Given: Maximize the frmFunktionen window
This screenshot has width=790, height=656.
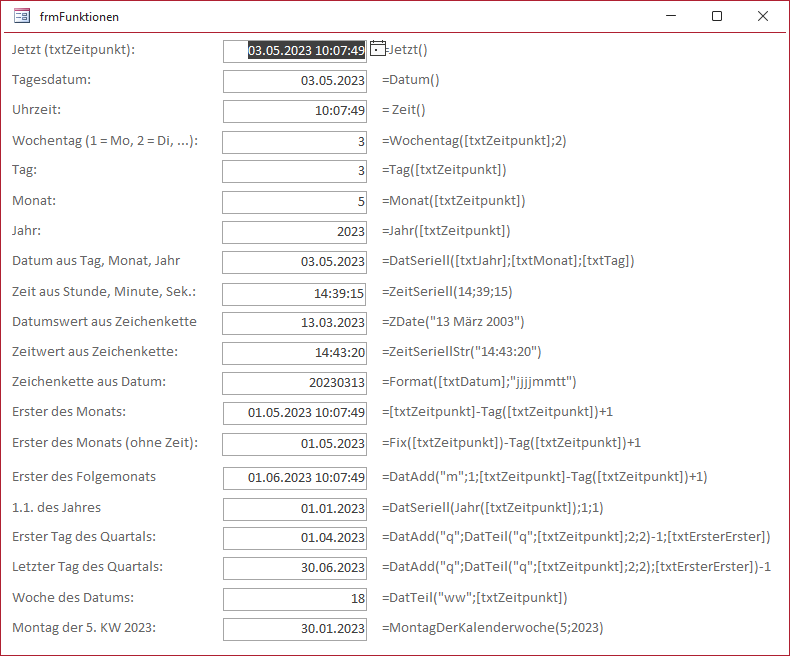Looking at the screenshot, I should (x=717, y=16).
